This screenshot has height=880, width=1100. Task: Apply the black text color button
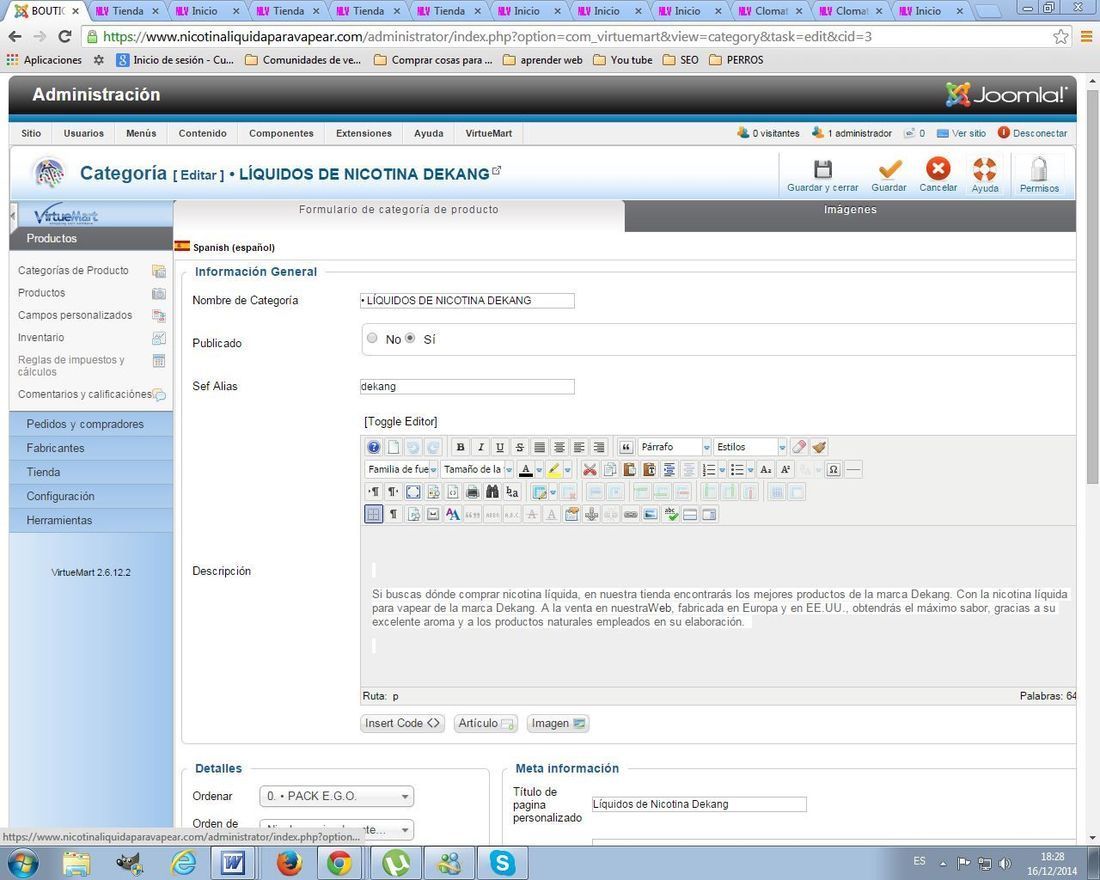click(525, 469)
